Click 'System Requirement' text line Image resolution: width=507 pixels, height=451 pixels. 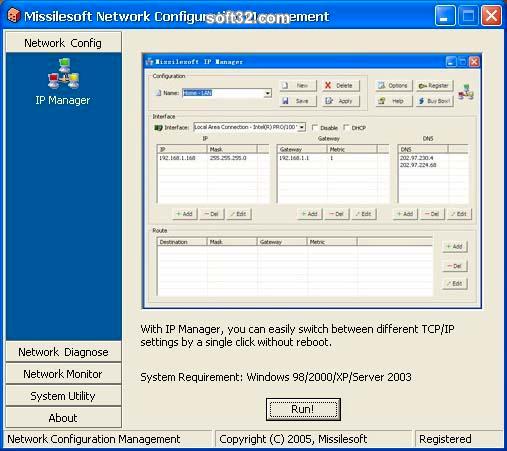276,377
